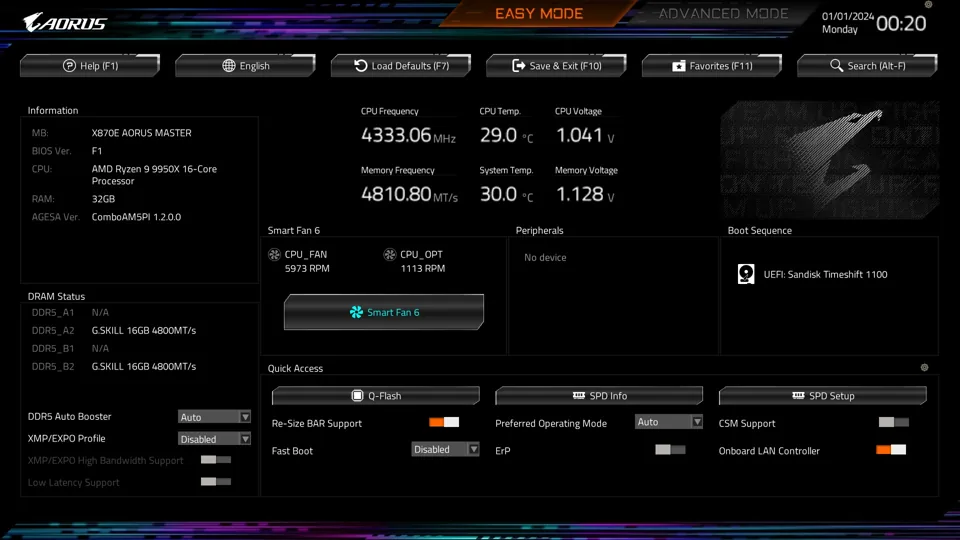This screenshot has height=540, width=960.
Task: Open Preferred Operating Mode dropdown
Action: (x=669, y=422)
